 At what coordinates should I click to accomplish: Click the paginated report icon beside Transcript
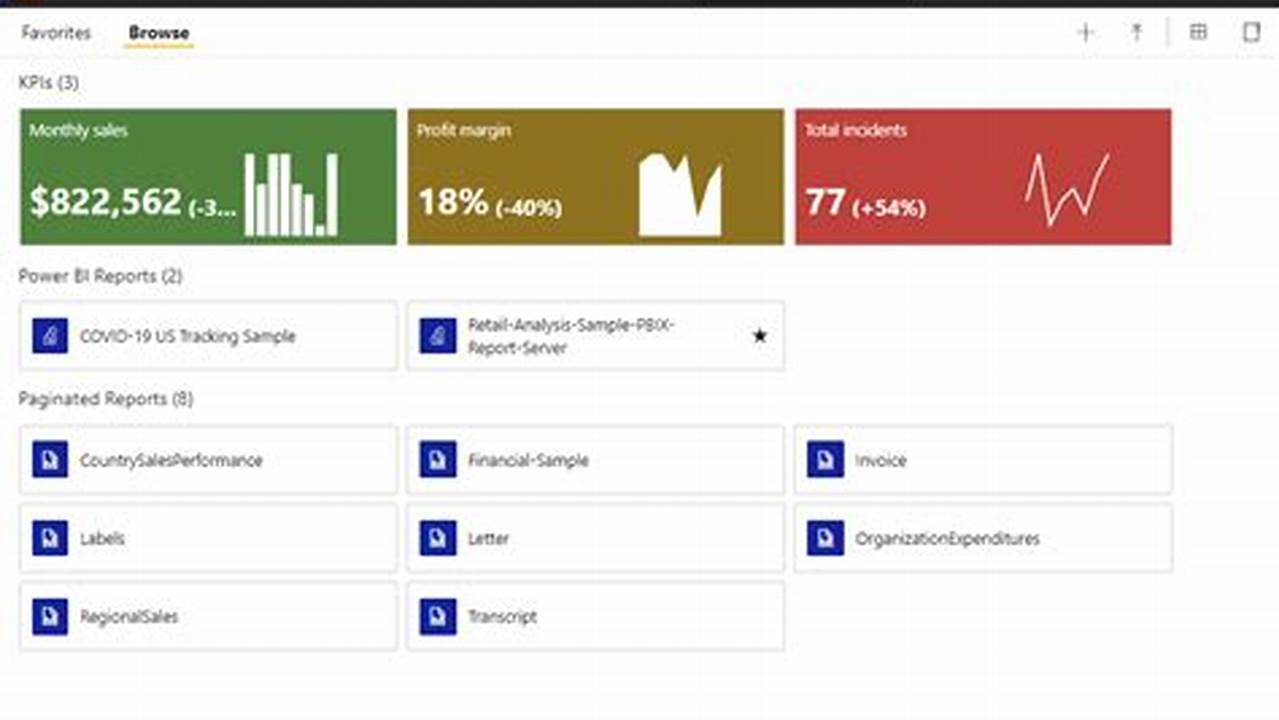[x=437, y=616]
